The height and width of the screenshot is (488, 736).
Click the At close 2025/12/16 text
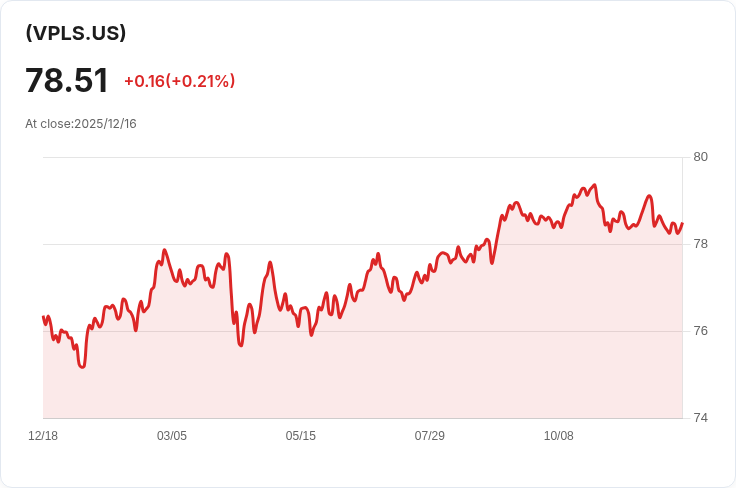81,124
